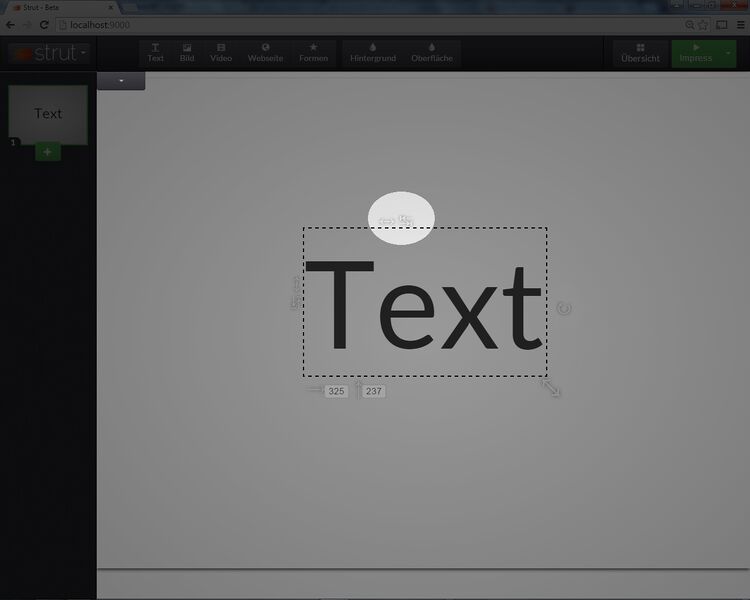Insert an image with Bild button
750x600 pixels.
click(x=187, y=52)
